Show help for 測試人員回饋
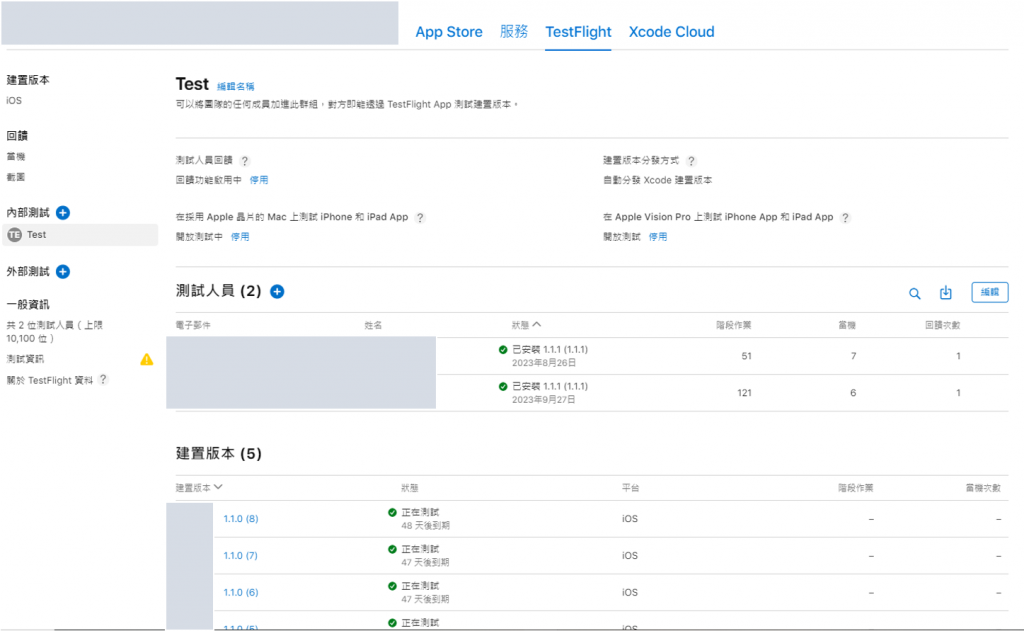Screen dimensions: 1024x631 click(x=244, y=161)
